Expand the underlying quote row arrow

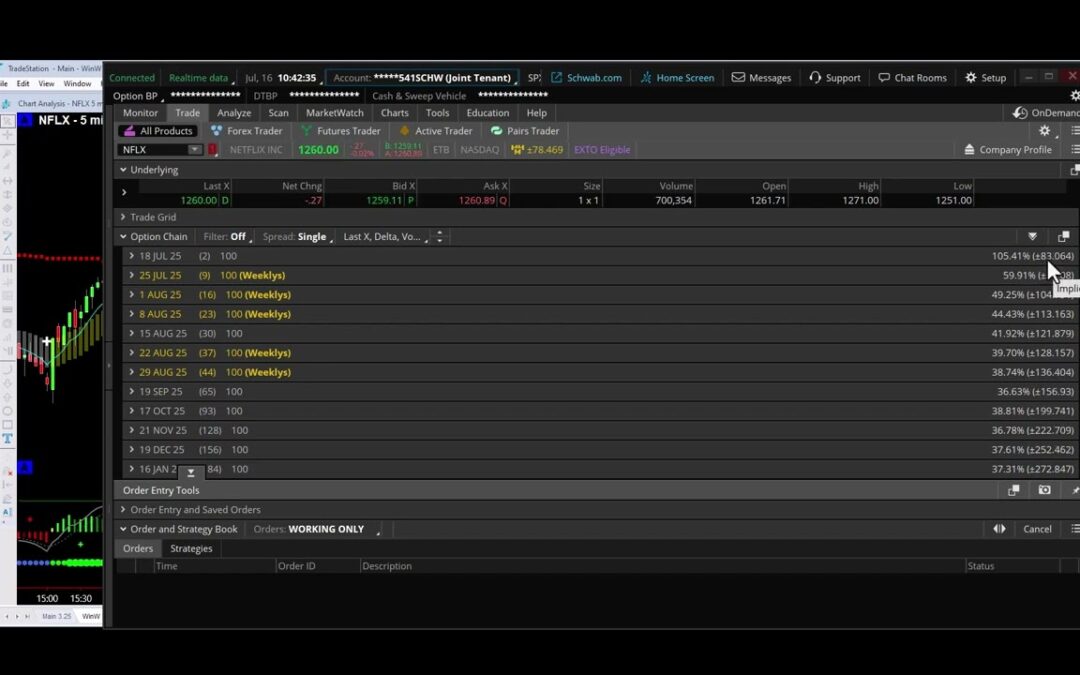(124, 192)
